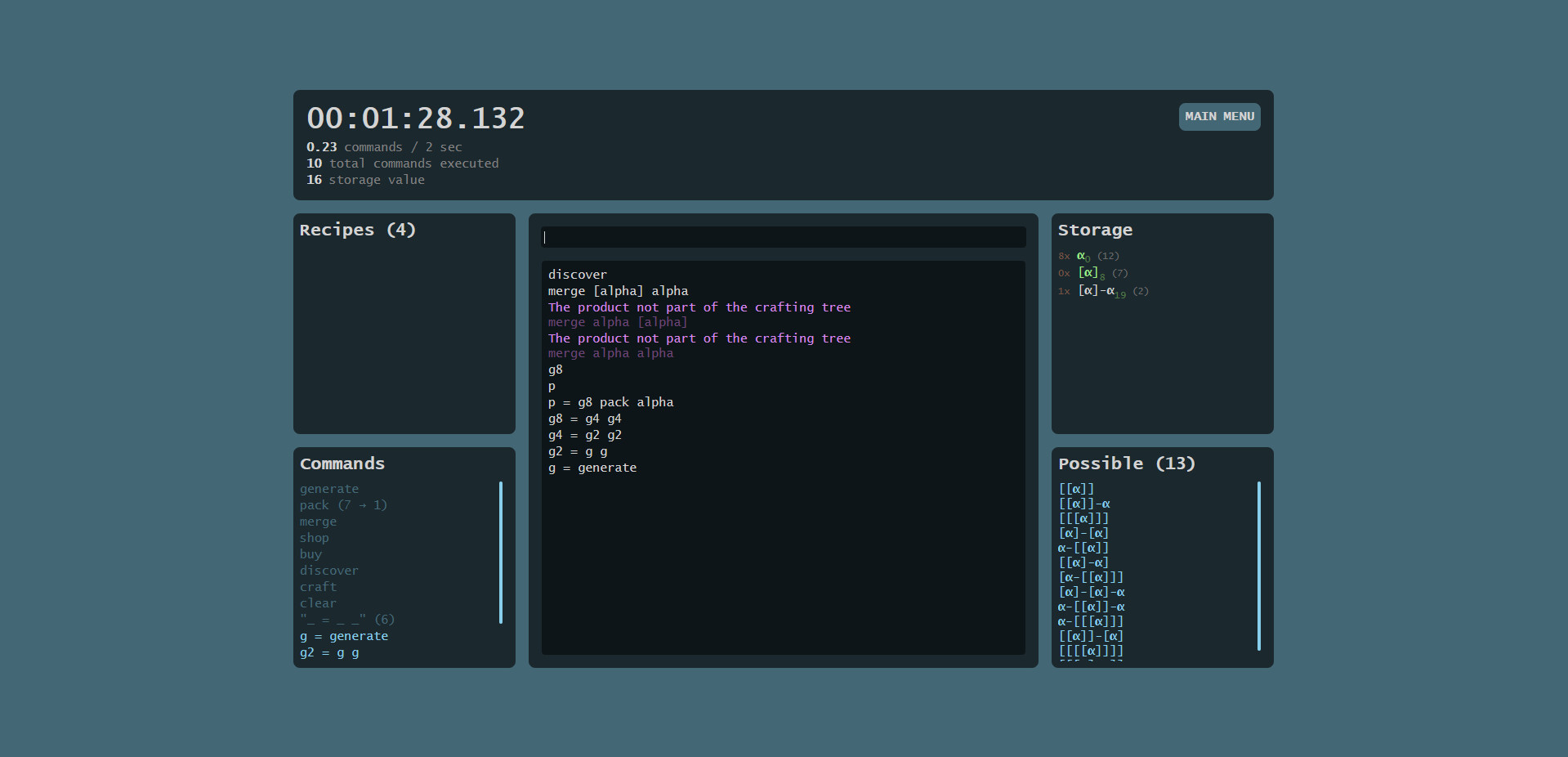The width and height of the screenshot is (1568, 757).
Task: Click the alias 'g2 = g g'
Action: click(329, 652)
